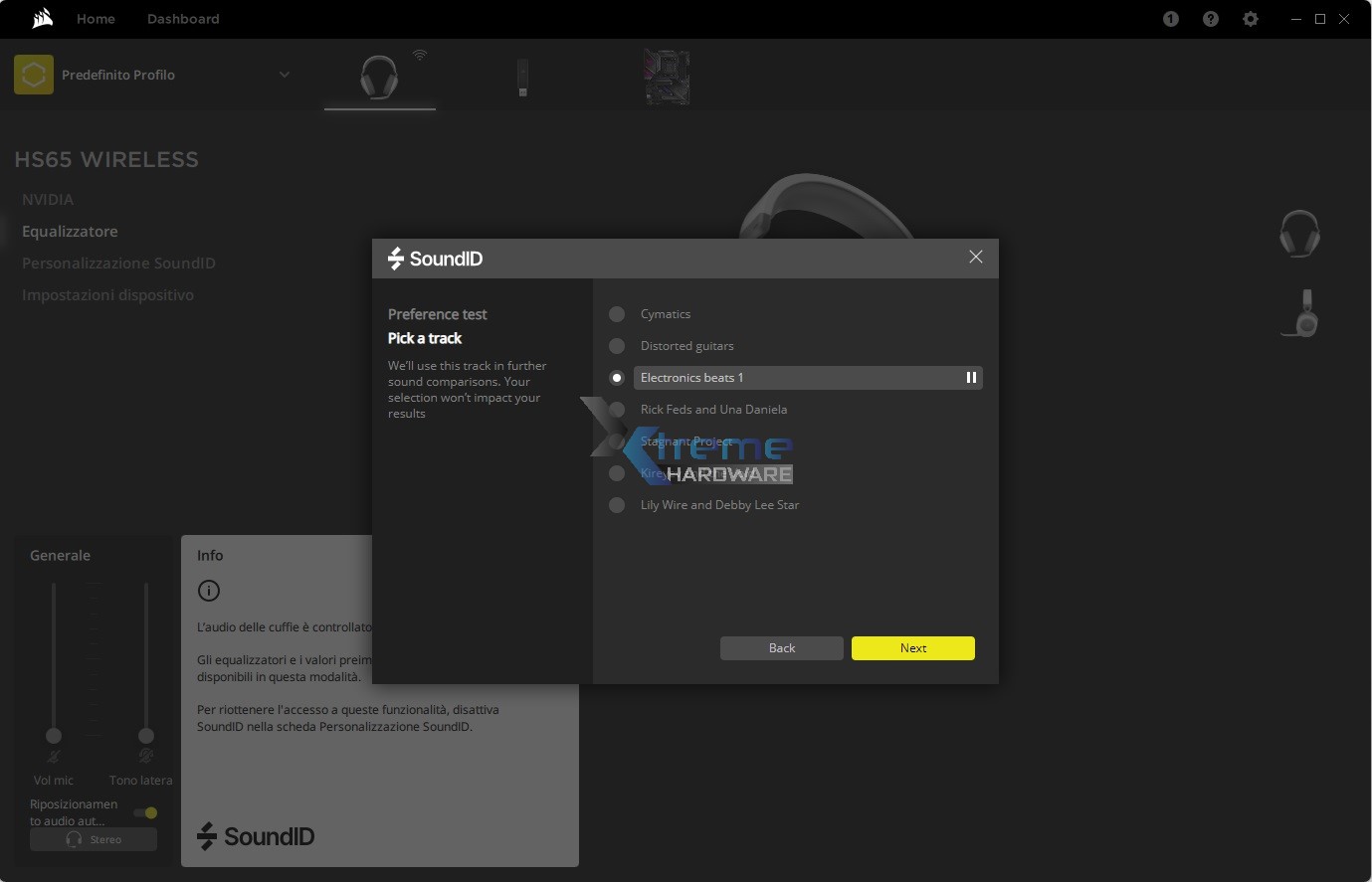
Task: Toggle the automatic audio repositioning switch
Action: (145, 812)
